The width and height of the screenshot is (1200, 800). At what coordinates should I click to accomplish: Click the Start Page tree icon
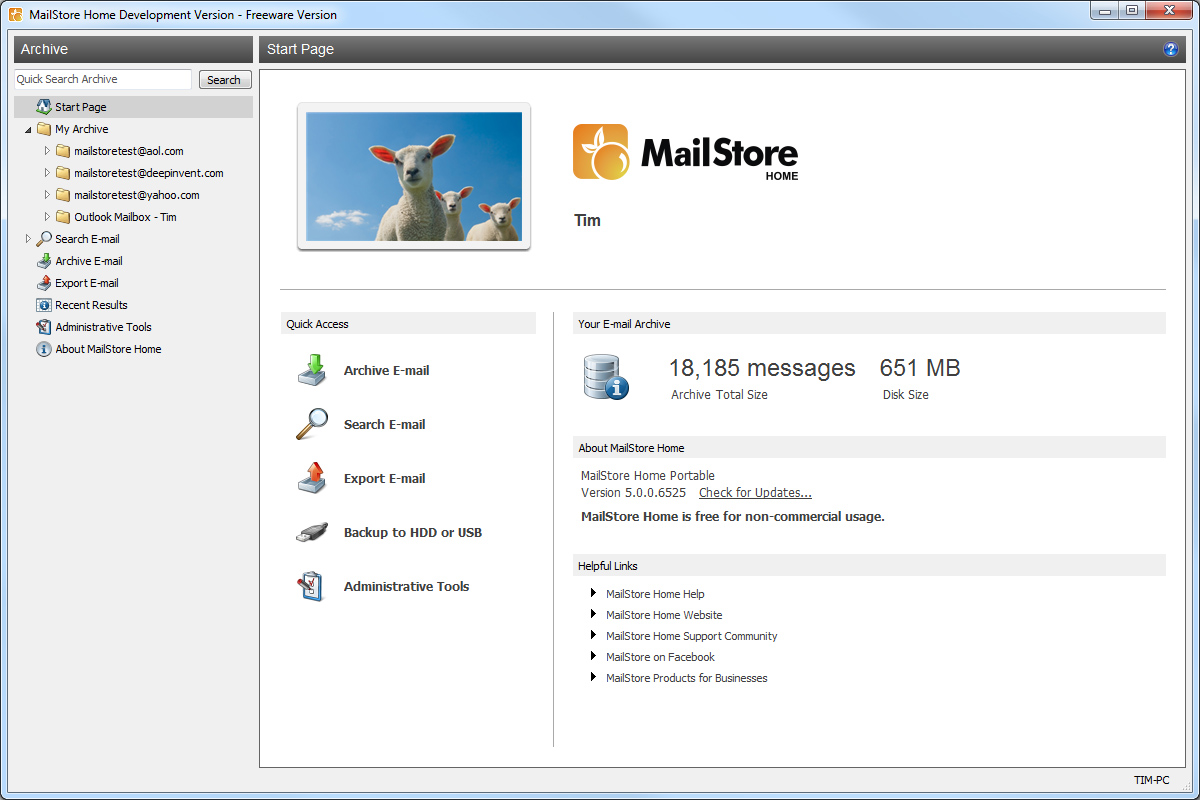[44, 107]
